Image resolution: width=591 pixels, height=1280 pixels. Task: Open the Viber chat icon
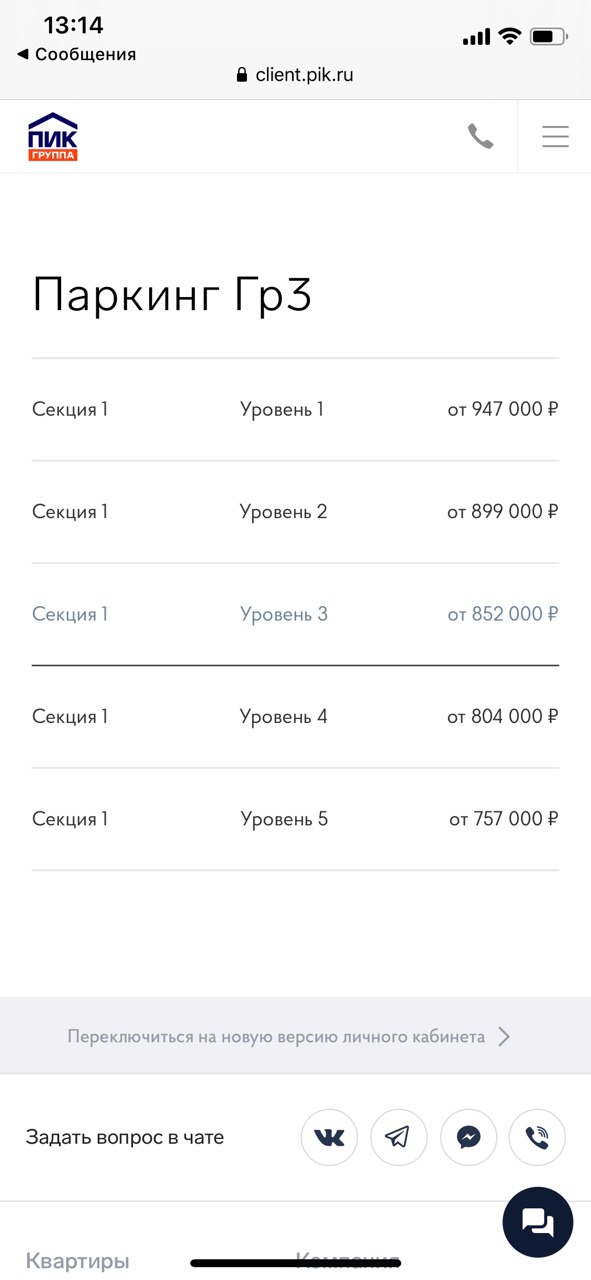tap(537, 1137)
